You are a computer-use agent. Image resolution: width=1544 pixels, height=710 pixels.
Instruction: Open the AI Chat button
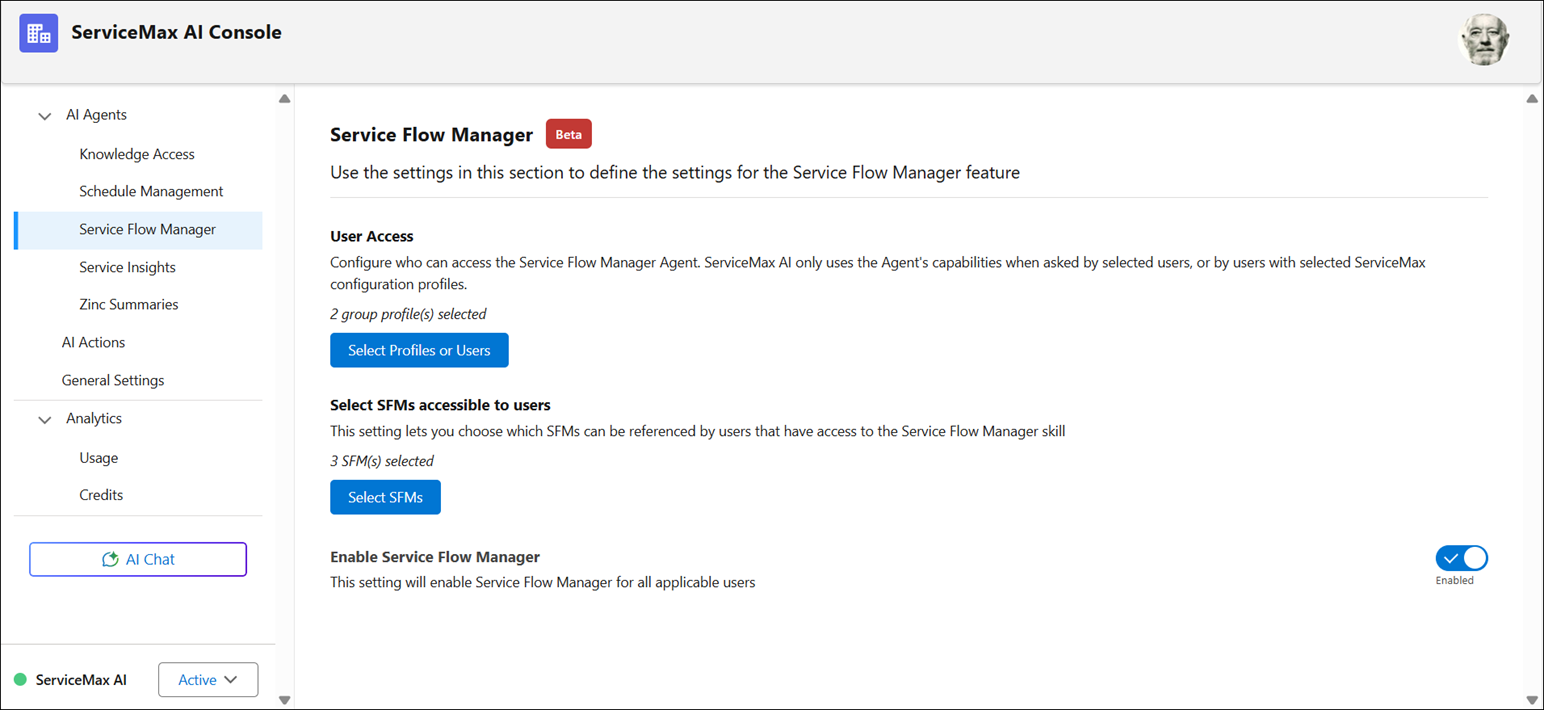click(138, 559)
